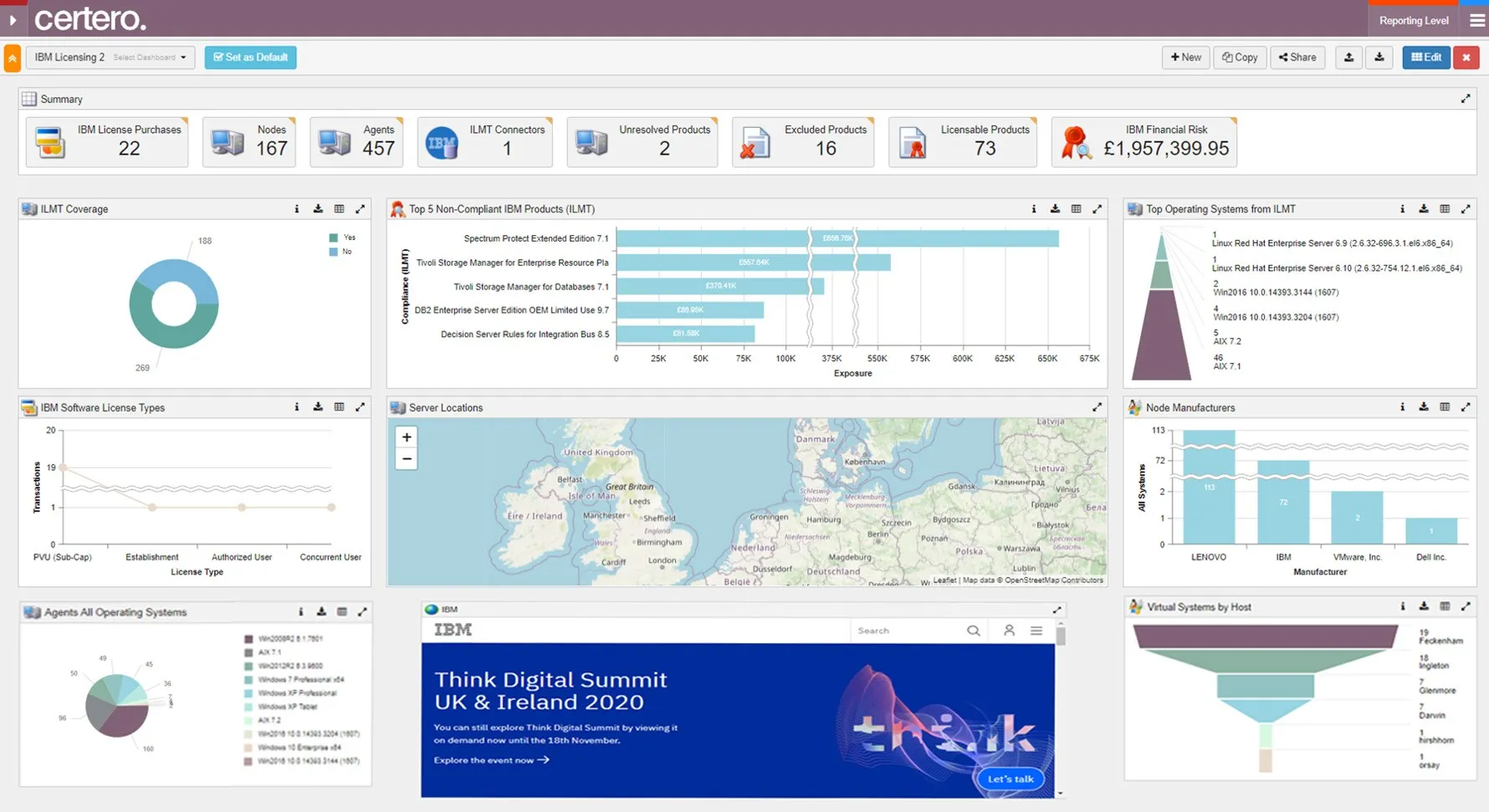Click the upload dashboard icon

point(1348,57)
